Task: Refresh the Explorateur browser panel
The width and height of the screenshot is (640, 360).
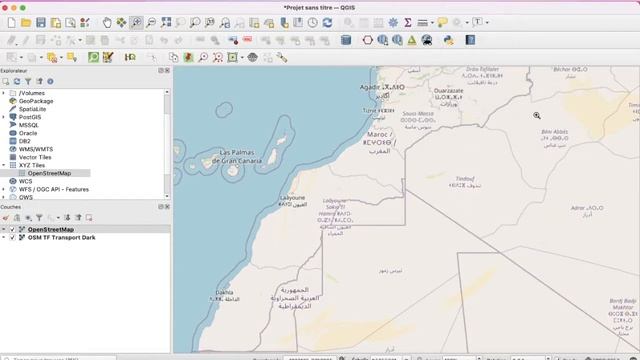Action: pos(17,82)
